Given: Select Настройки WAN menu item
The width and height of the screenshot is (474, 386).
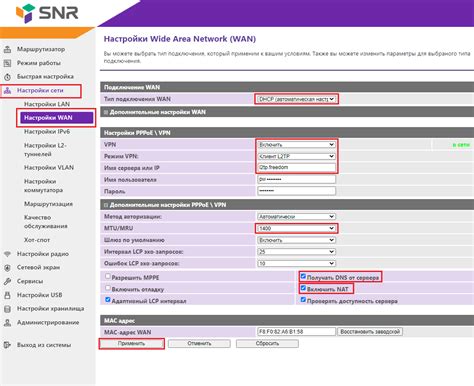Looking at the screenshot, I should [56, 118].
